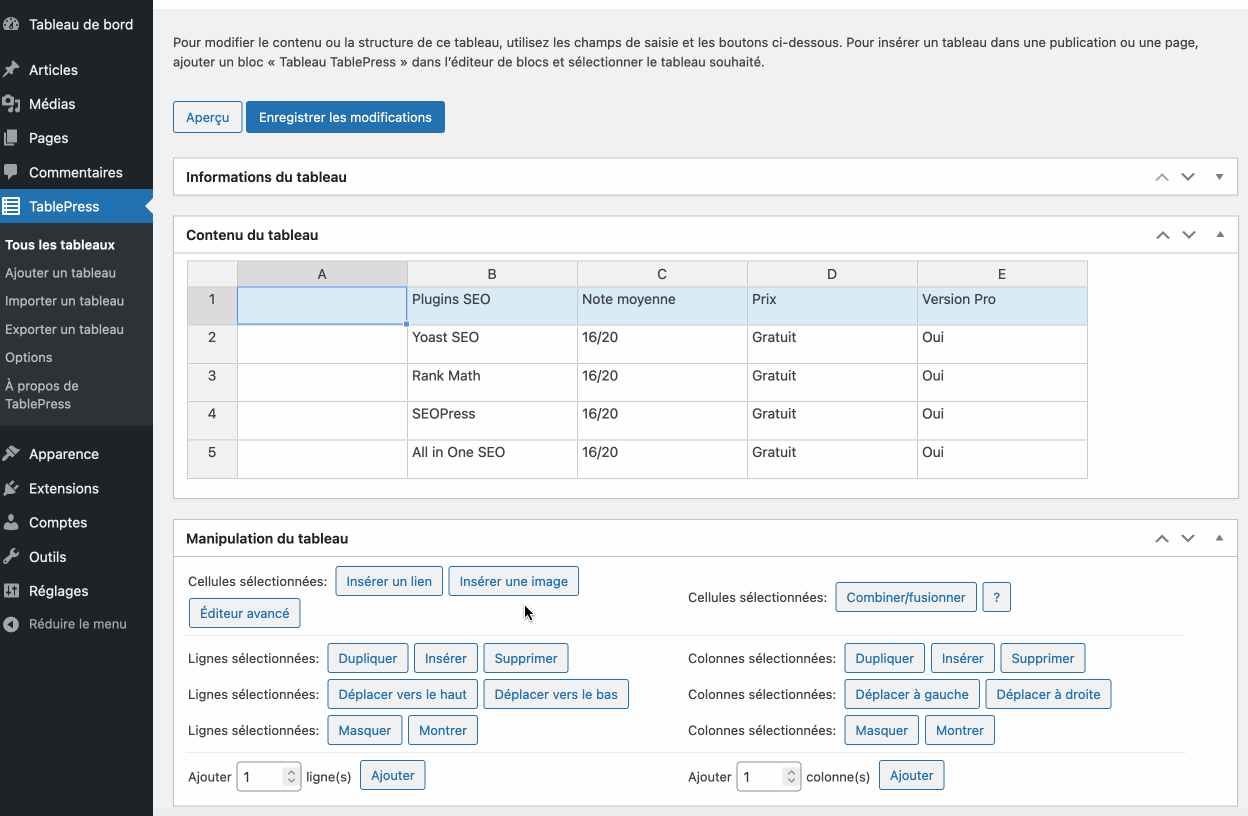Click the Outils wrench icon
The height and width of the screenshot is (816, 1248).
11,557
